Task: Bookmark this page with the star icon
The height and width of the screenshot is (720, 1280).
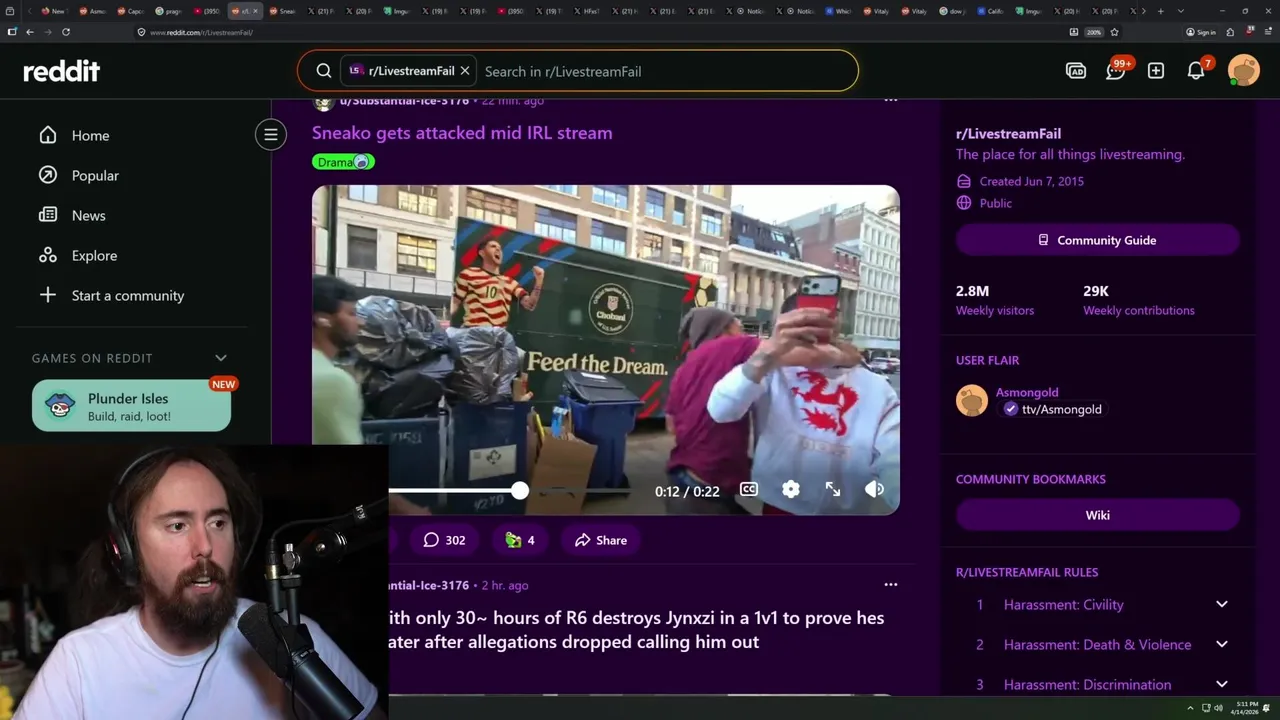Action: (x=1114, y=32)
